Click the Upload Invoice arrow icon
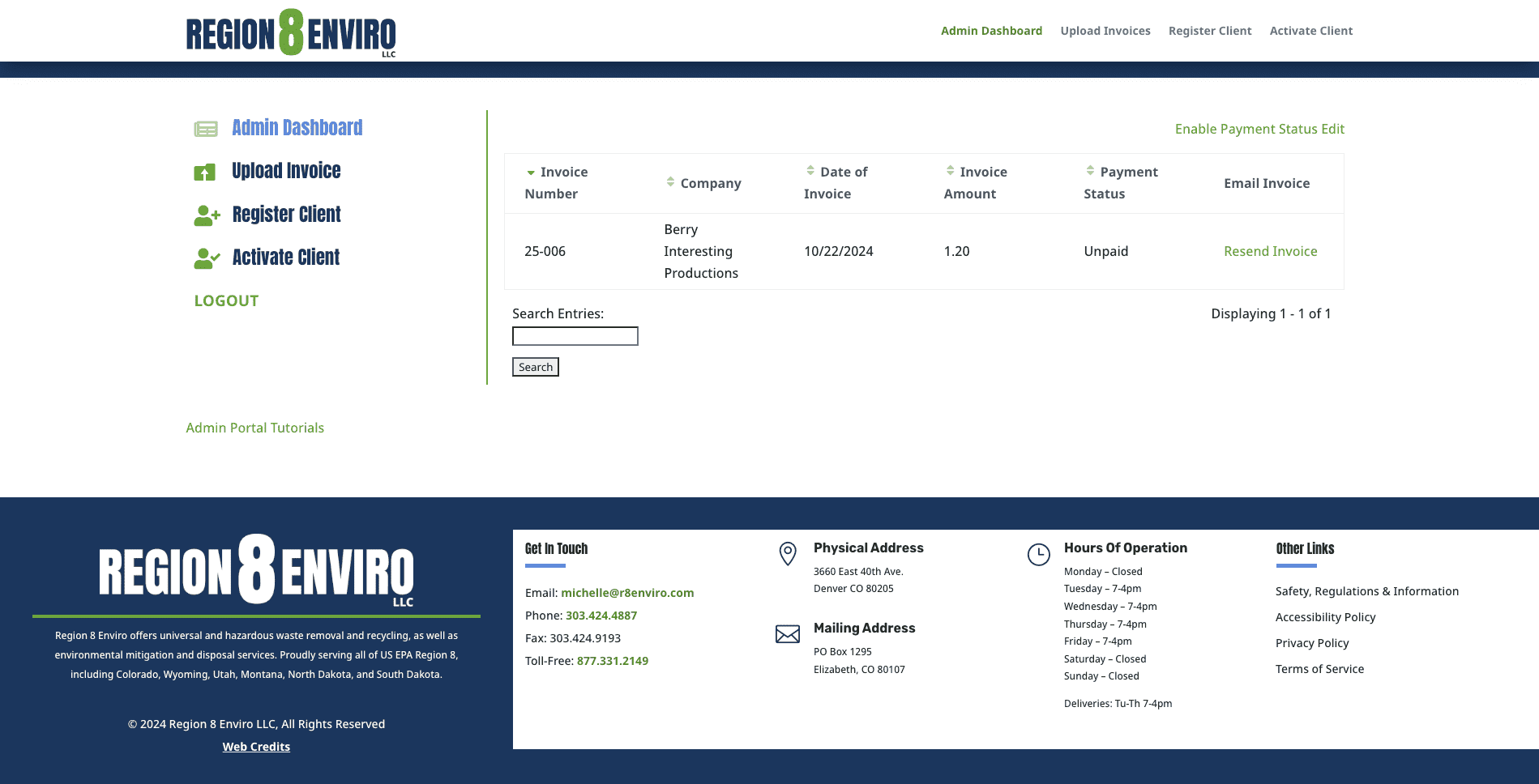Viewport: 1539px width, 784px height. 205,172
